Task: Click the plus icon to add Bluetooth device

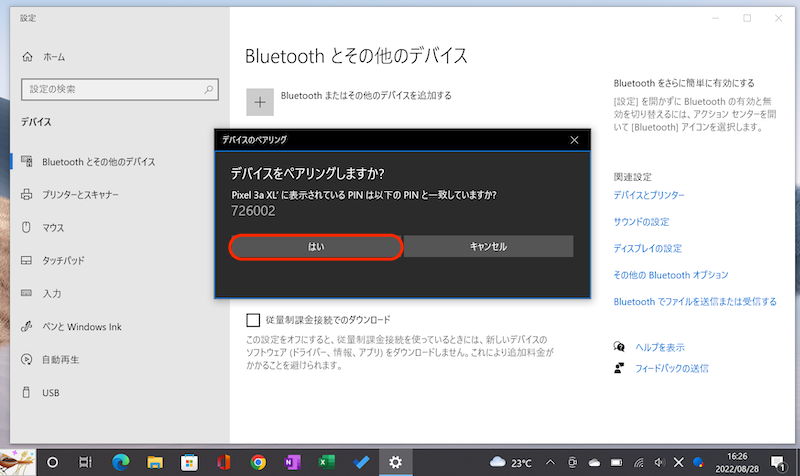Action: [x=260, y=101]
